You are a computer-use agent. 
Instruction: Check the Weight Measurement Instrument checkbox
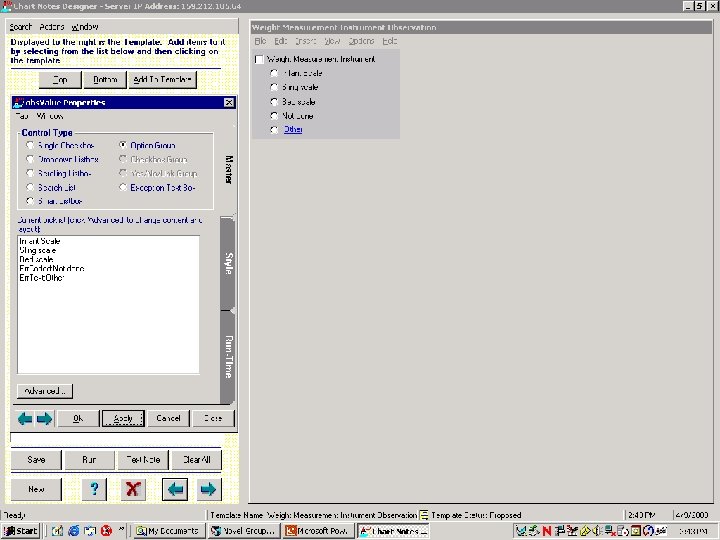point(259,59)
